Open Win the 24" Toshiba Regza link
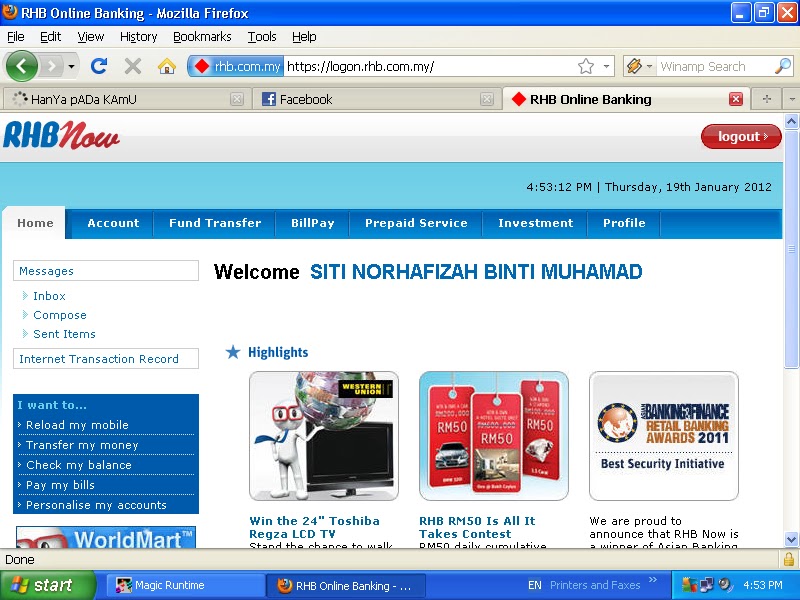The height and width of the screenshot is (600, 800). (x=314, y=528)
